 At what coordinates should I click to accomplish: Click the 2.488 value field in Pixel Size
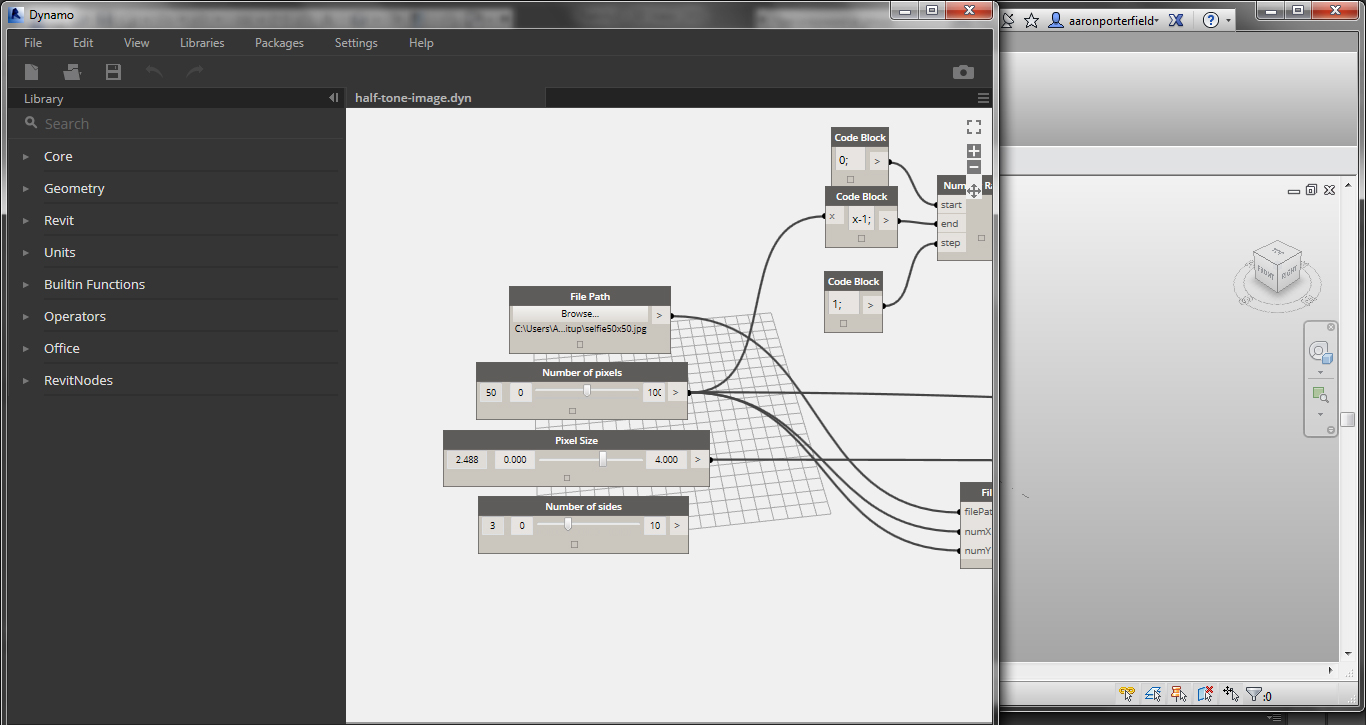pos(467,460)
